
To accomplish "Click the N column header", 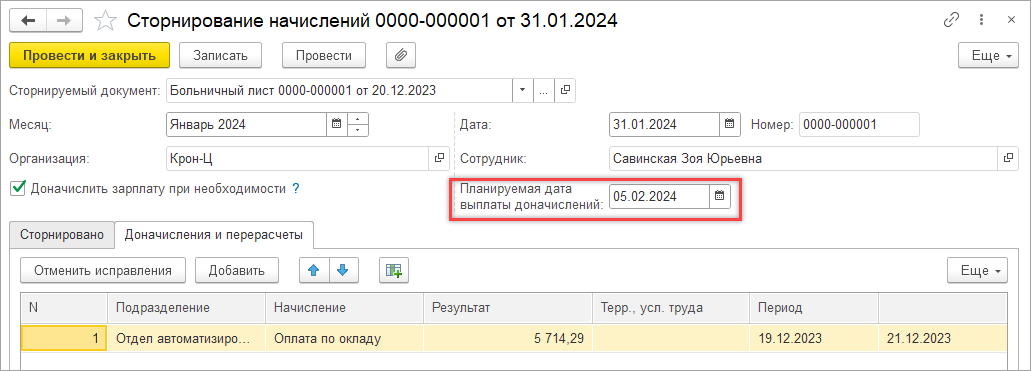I will coord(64,307).
